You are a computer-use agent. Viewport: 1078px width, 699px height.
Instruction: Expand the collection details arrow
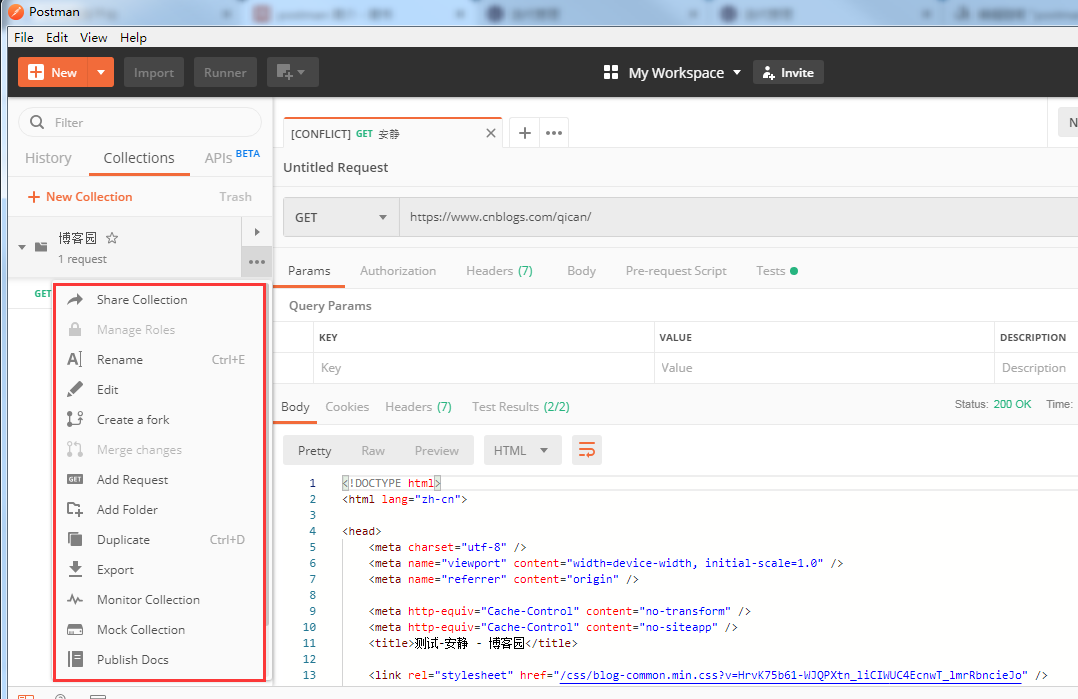[257, 232]
